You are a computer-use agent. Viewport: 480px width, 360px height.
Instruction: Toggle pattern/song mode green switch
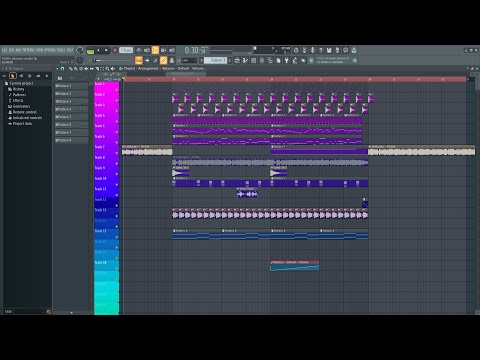(x=90, y=51)
